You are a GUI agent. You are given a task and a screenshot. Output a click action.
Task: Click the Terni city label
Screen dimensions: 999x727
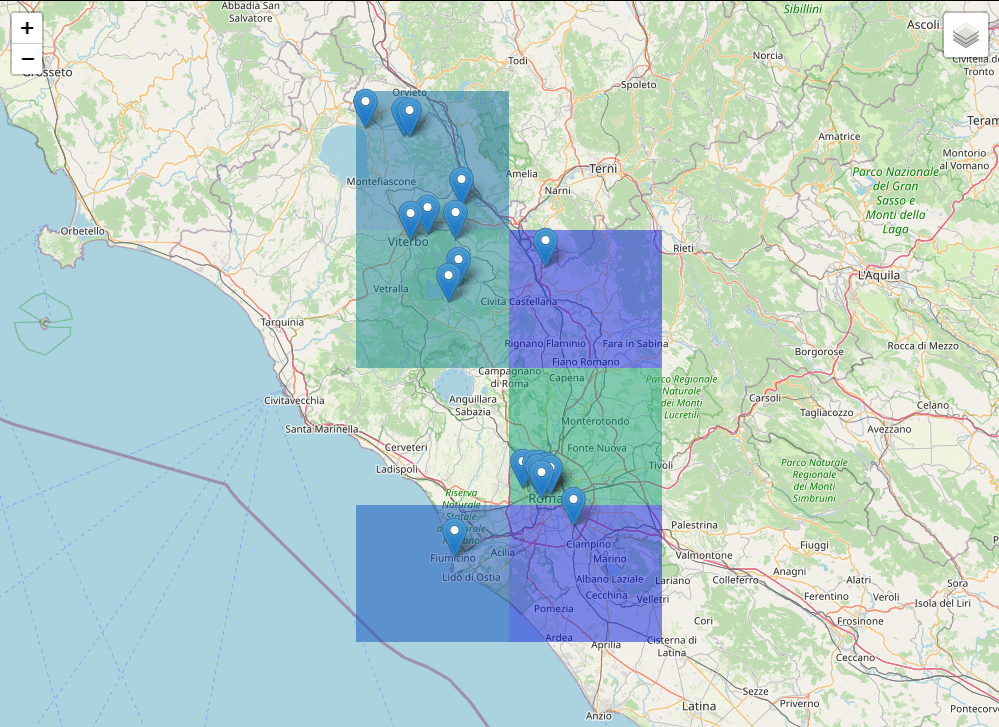[603, 169]
